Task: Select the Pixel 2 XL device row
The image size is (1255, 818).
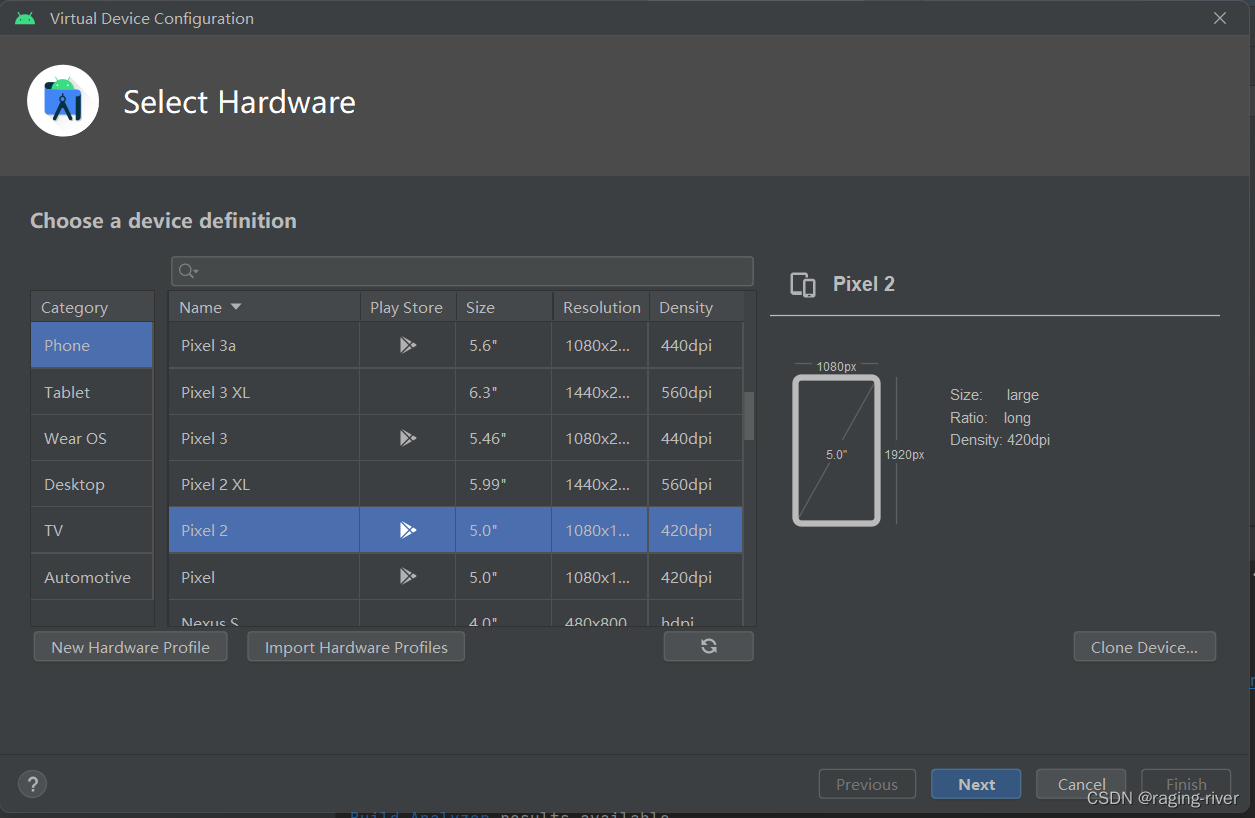Action: tap(455, 484)
